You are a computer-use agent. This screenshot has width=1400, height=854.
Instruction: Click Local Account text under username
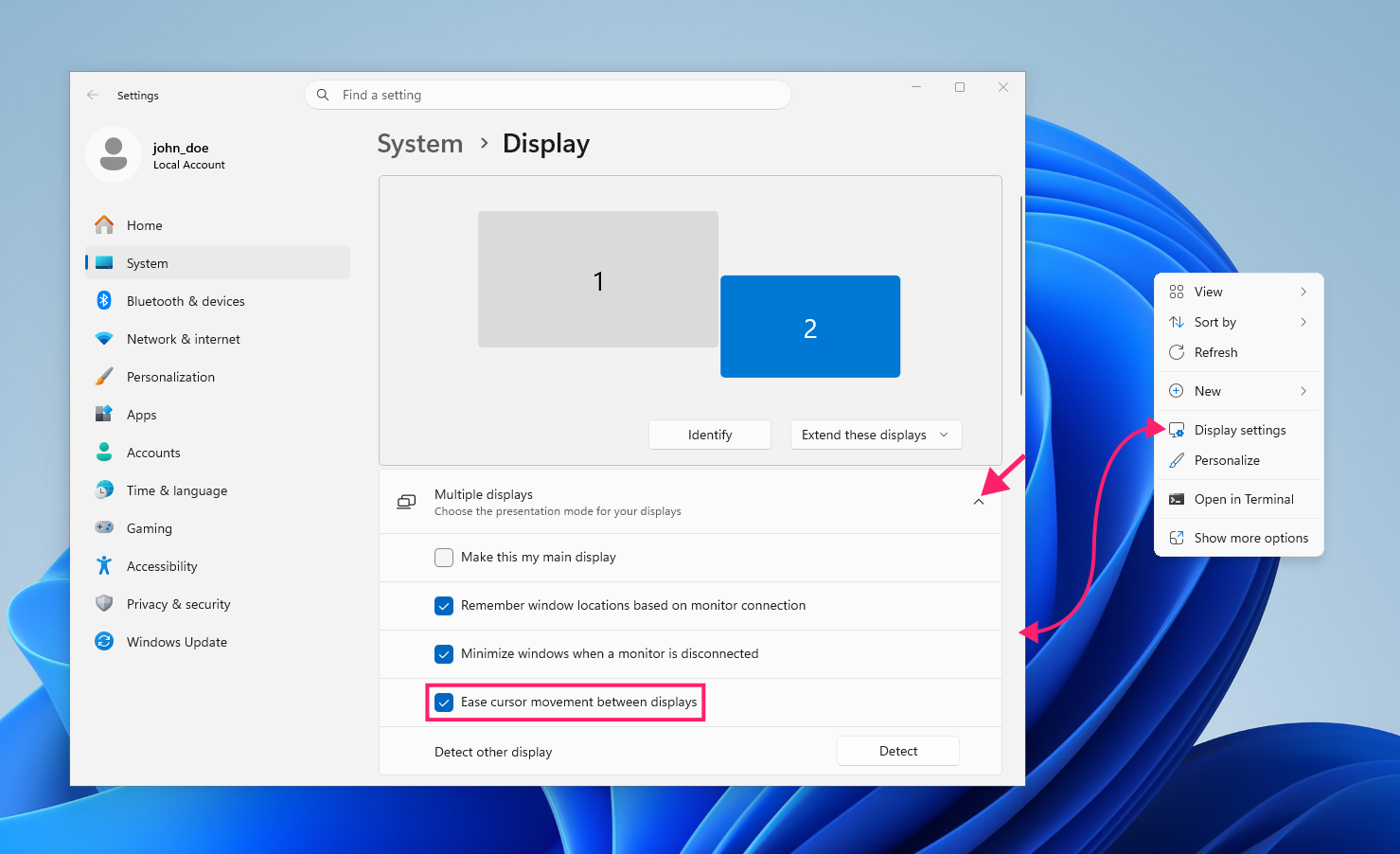189,165
